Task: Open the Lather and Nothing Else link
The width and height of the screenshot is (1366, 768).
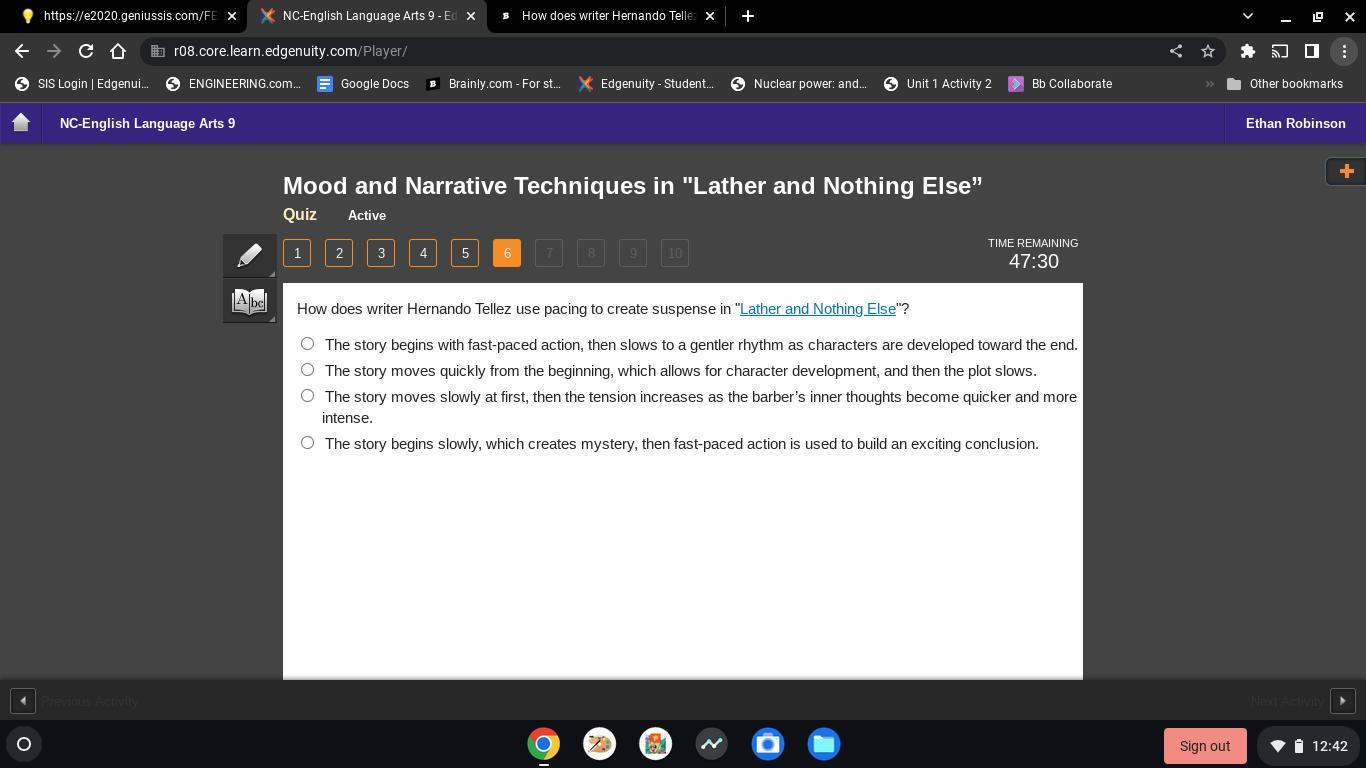Action: point(817,309)
